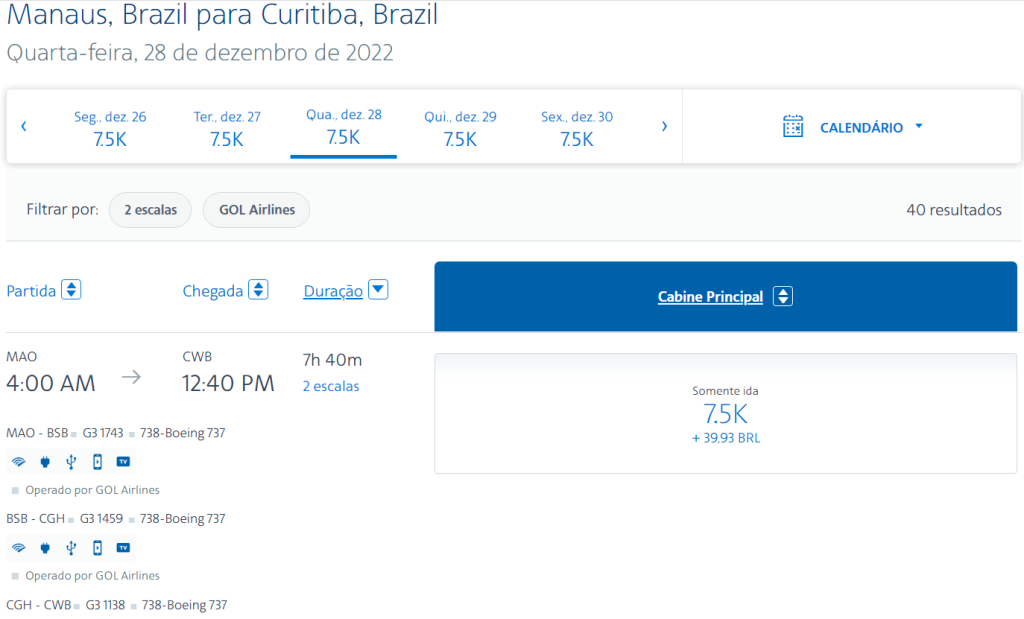Viewport: 1024px width, 619px height.
Task: Click the previous dates left arrow
Action: click(x=24, y=126)
